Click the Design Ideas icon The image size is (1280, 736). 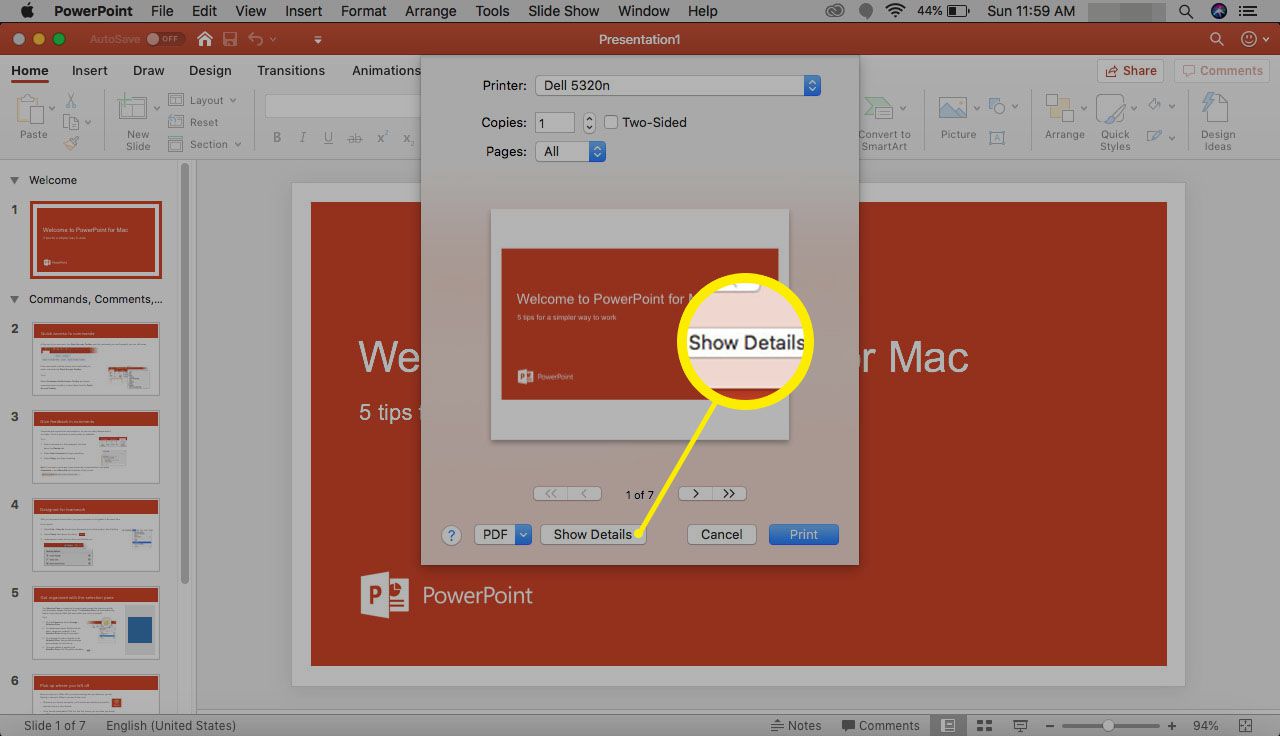tap(1215, 110)
